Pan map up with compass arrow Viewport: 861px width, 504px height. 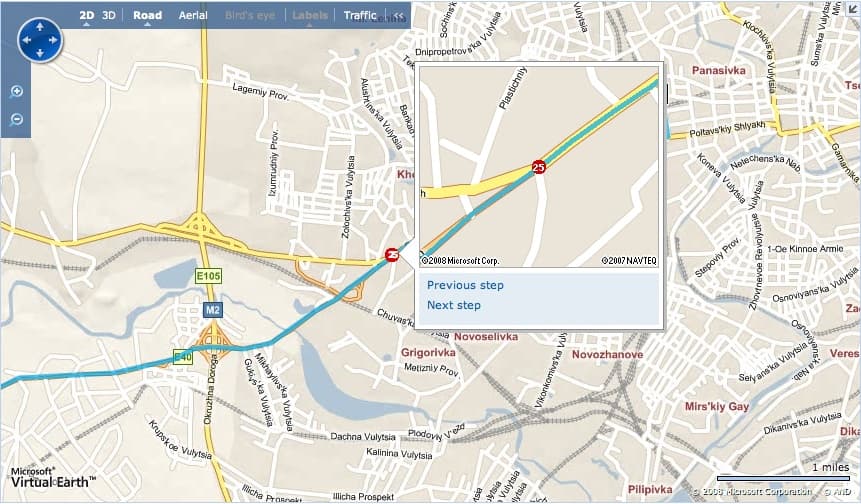40,26
